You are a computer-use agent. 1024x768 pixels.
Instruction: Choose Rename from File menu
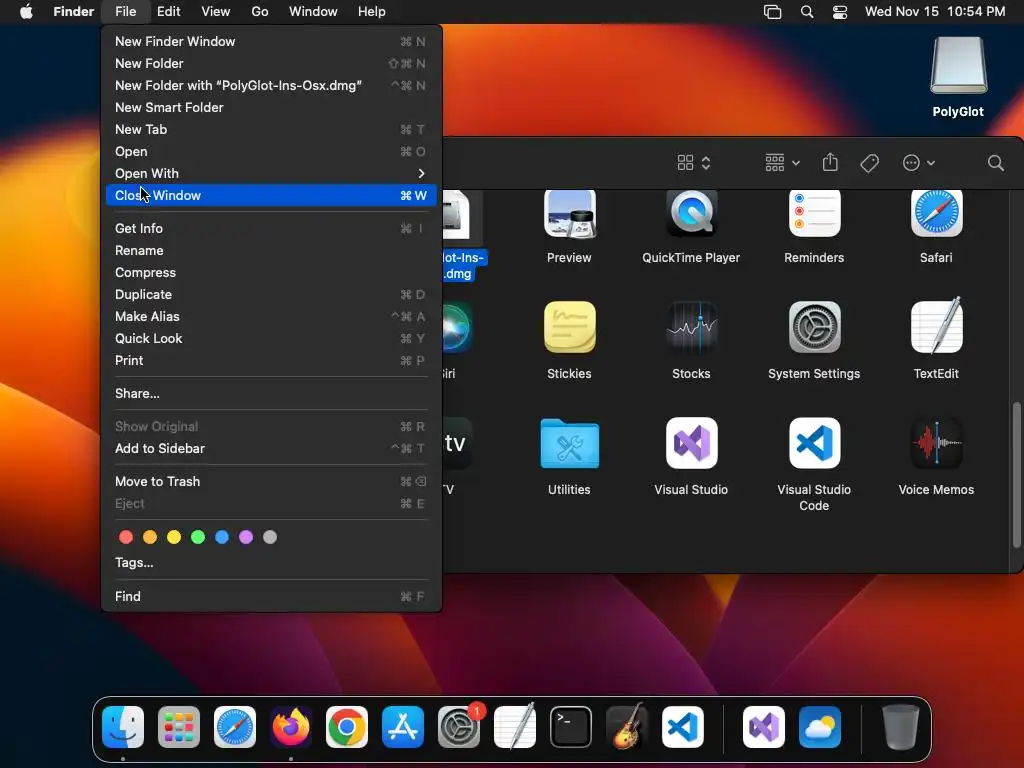(x=271, y=251)
